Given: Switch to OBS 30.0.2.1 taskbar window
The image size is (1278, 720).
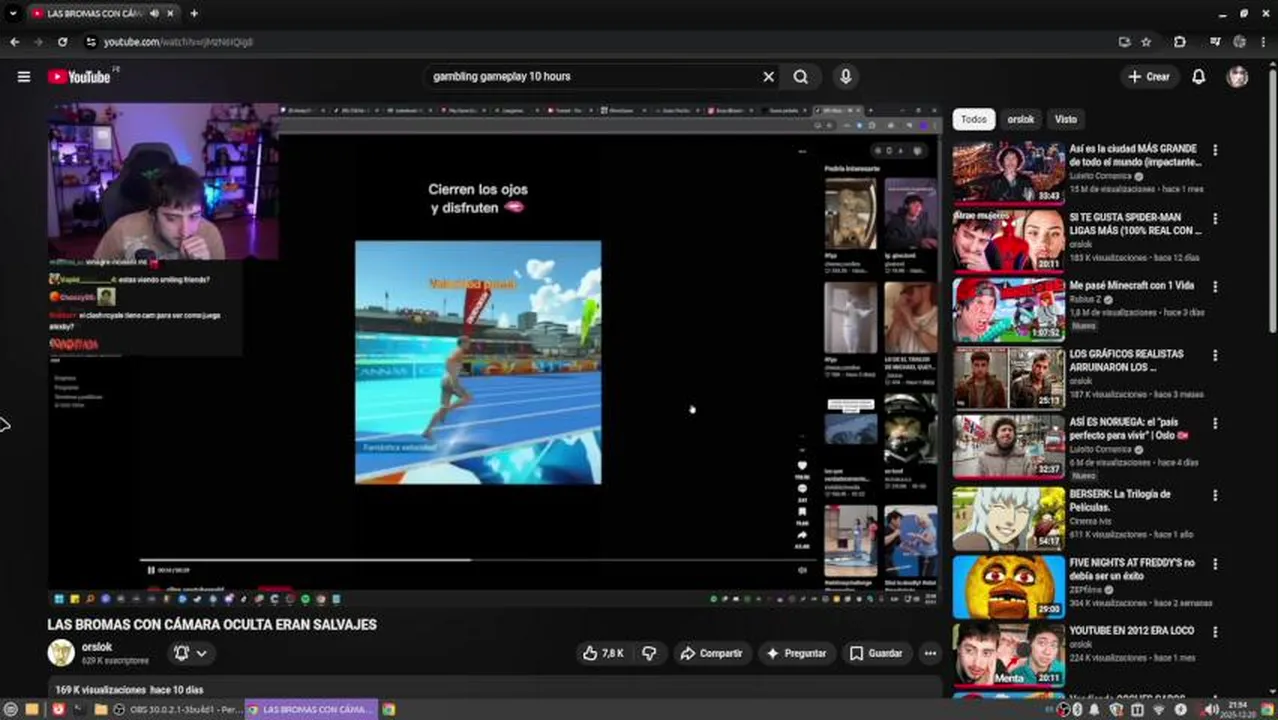Looking at the screenshot, I should click(177, 709).
